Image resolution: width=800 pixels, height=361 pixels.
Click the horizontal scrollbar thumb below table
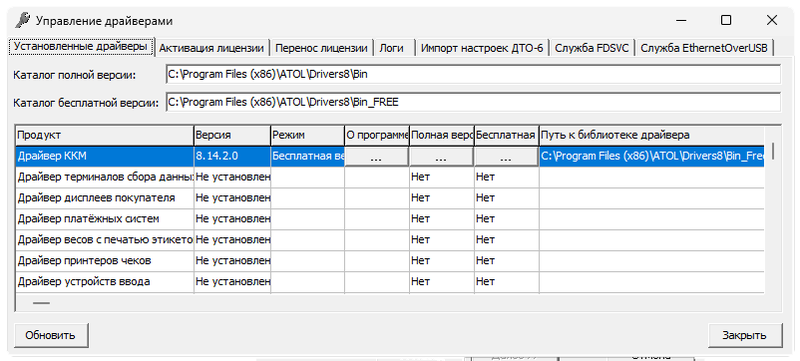tap(41, 303)
